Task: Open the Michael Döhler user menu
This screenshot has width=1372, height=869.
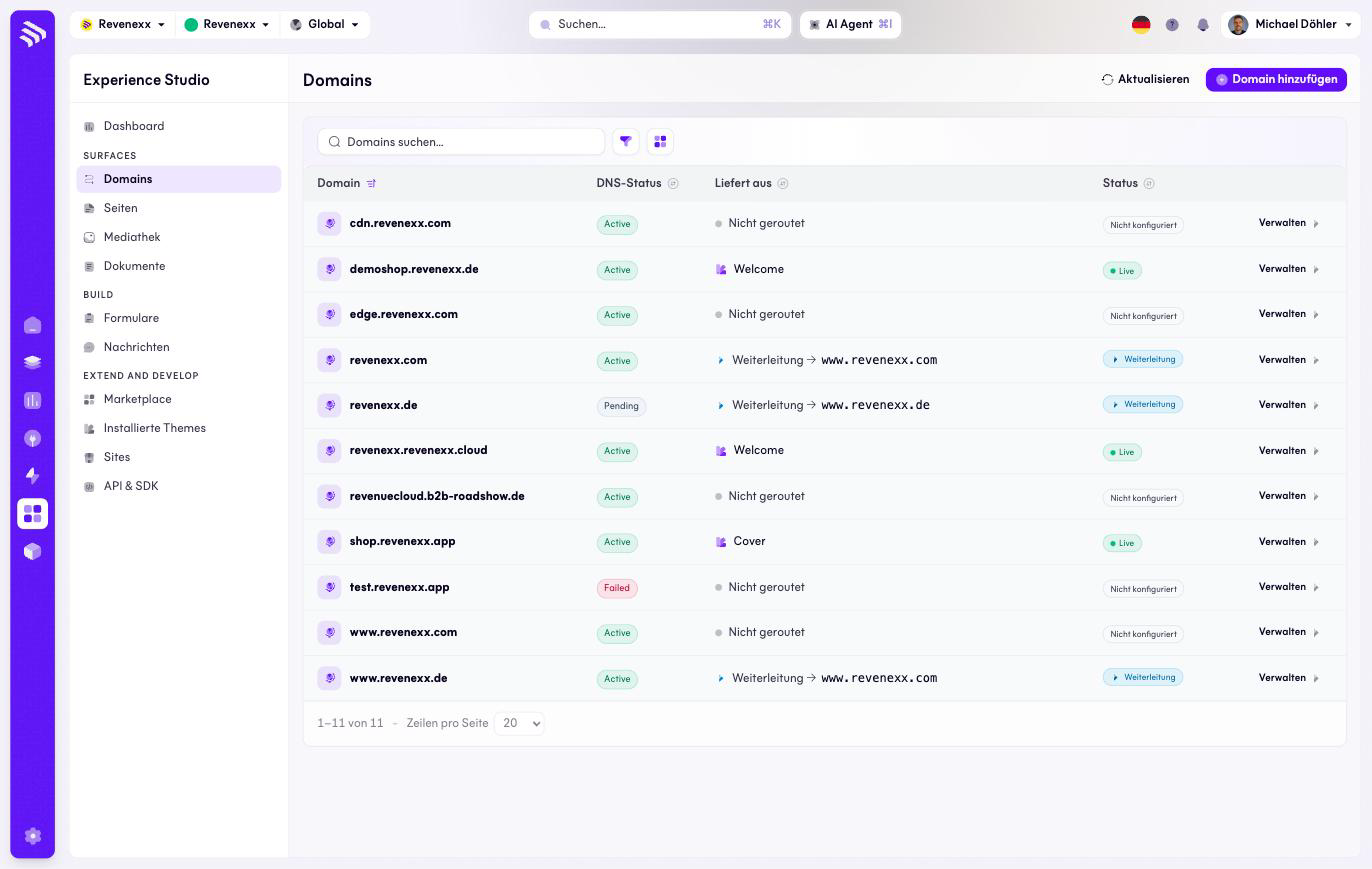Action: pos(1290,25)
